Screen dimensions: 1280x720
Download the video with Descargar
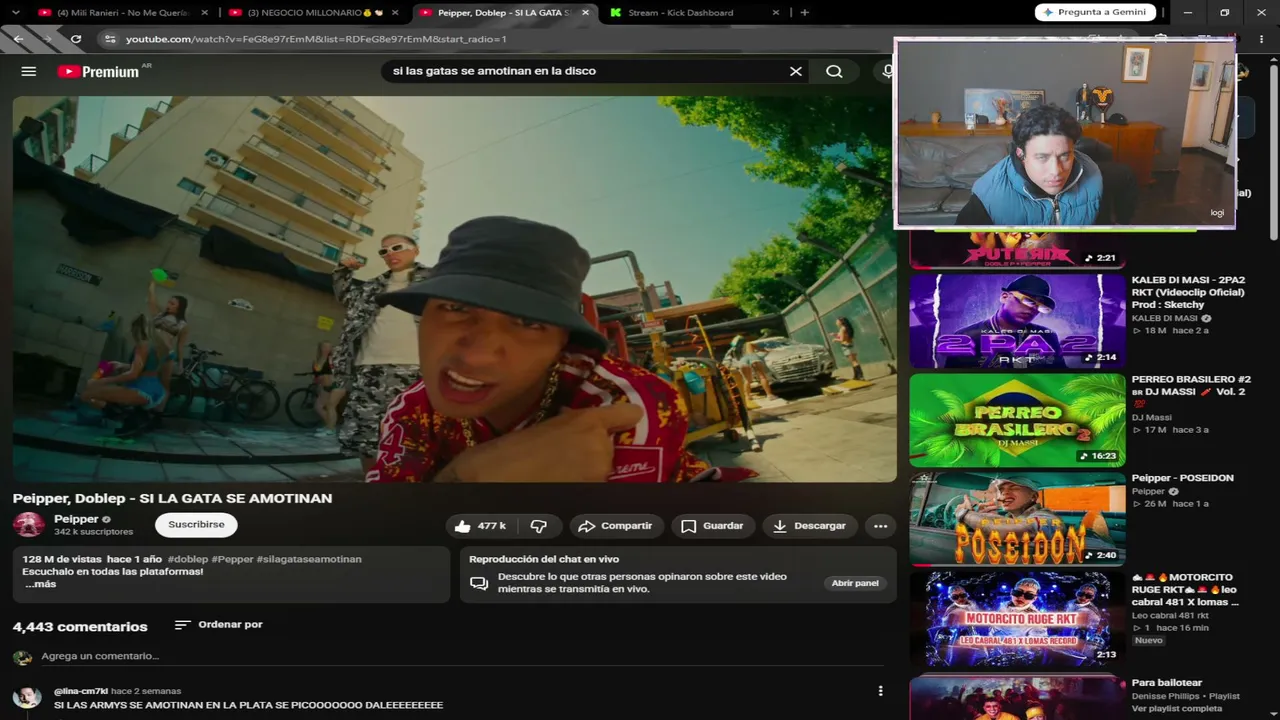coord(809,526)
